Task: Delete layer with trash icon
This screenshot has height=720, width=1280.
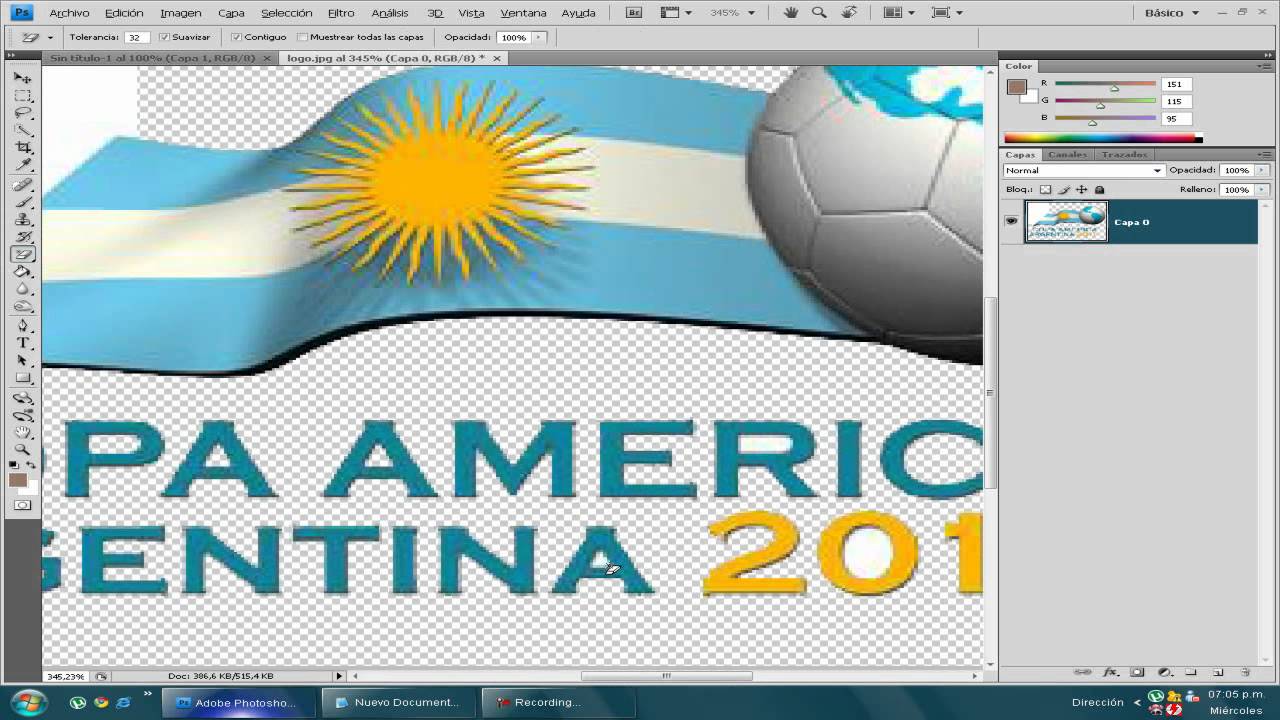Action: 1245,672
